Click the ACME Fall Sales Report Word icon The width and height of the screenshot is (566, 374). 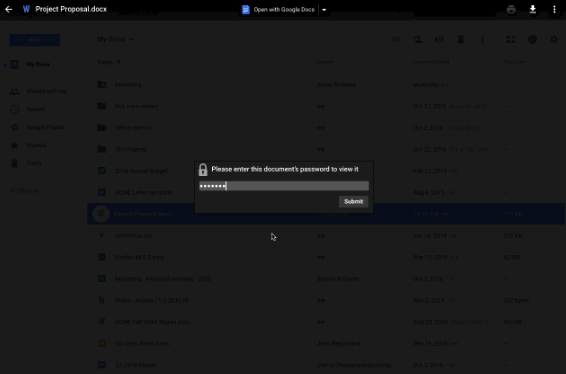(x=102, y=321)
